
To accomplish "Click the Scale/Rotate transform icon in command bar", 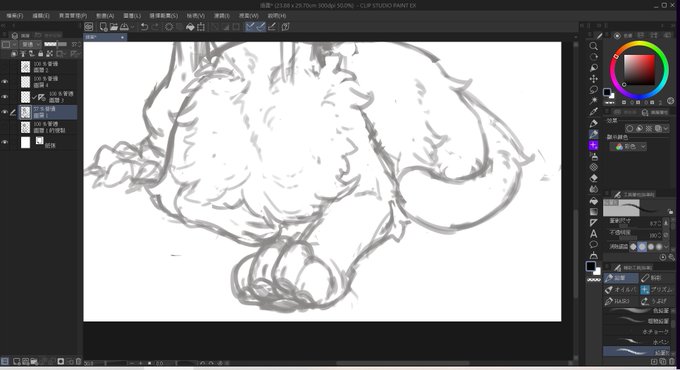I will click(x=201, y=27).
